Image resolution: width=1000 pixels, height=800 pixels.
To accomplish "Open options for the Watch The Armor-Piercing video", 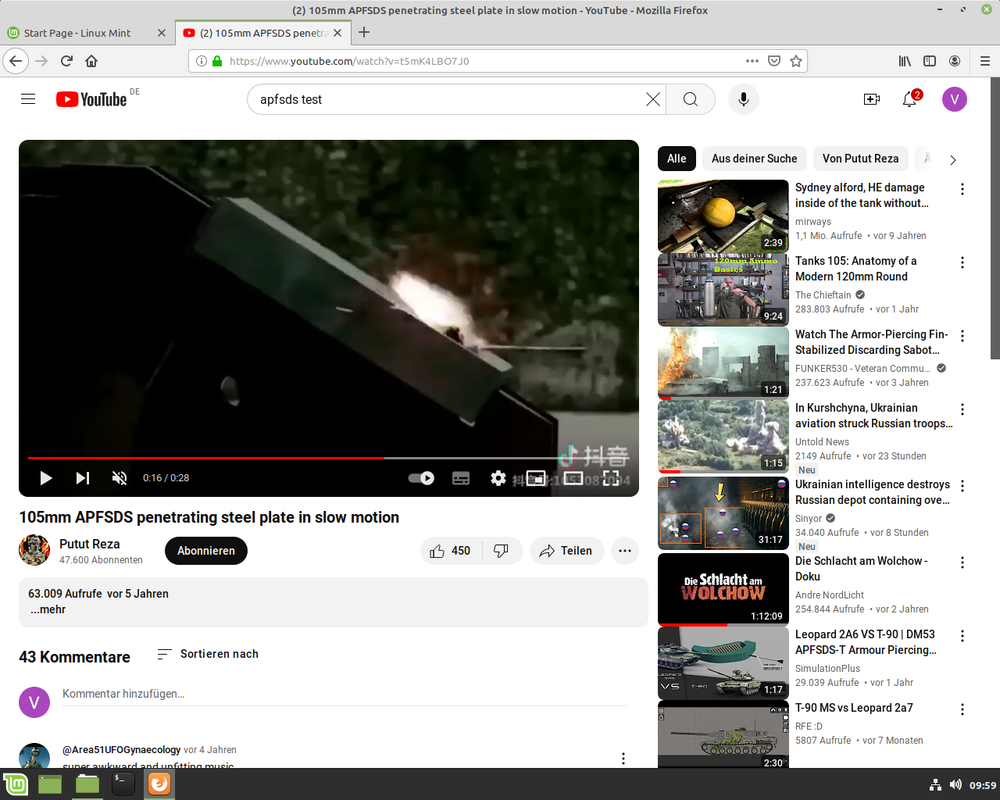I will click(x=962, y=336).
